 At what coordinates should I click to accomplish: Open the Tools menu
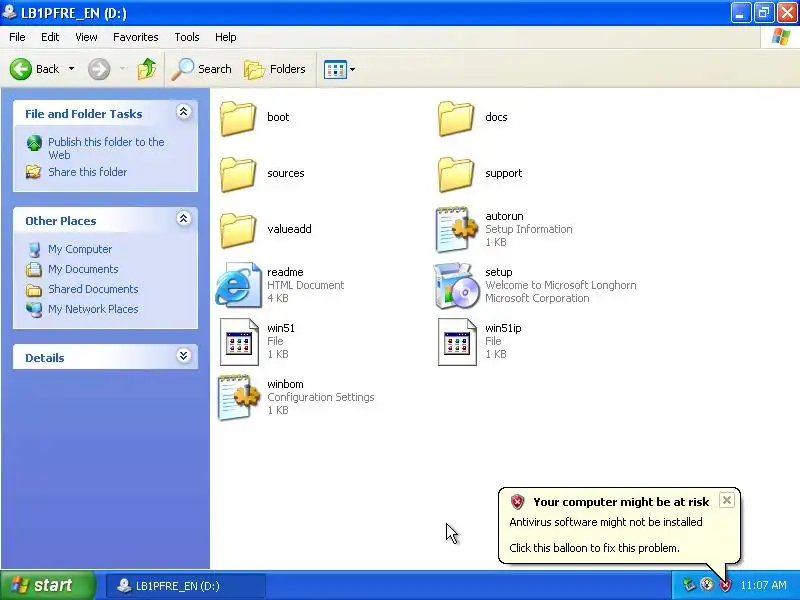(x=187, y=37)
